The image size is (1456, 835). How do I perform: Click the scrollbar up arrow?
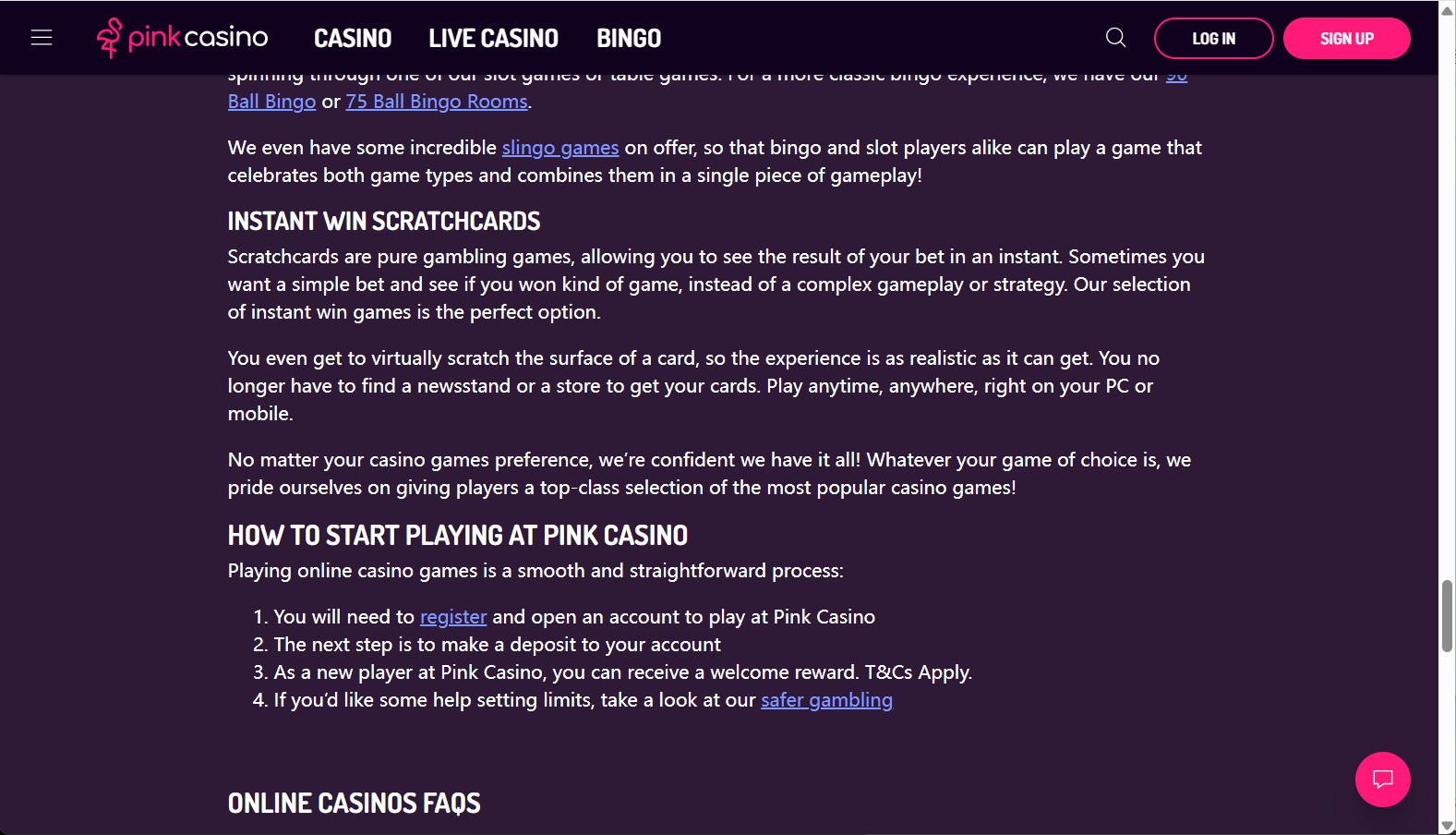[x=1447, y=8]
